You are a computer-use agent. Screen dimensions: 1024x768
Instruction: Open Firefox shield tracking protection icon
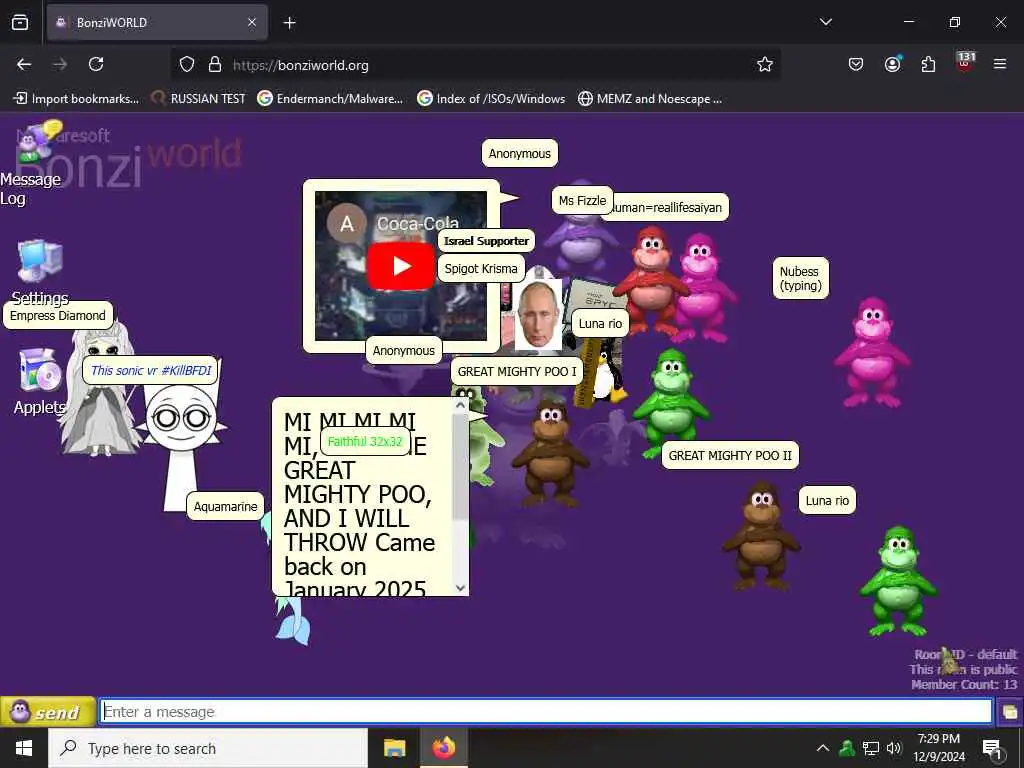187,64
